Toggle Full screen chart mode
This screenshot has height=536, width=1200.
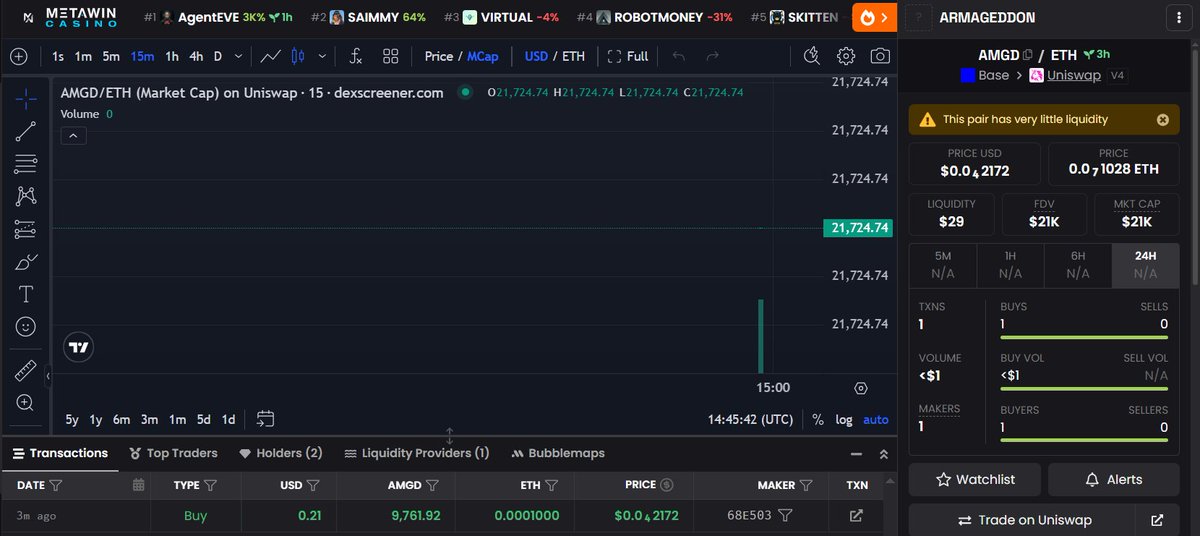tap(628, 56)
